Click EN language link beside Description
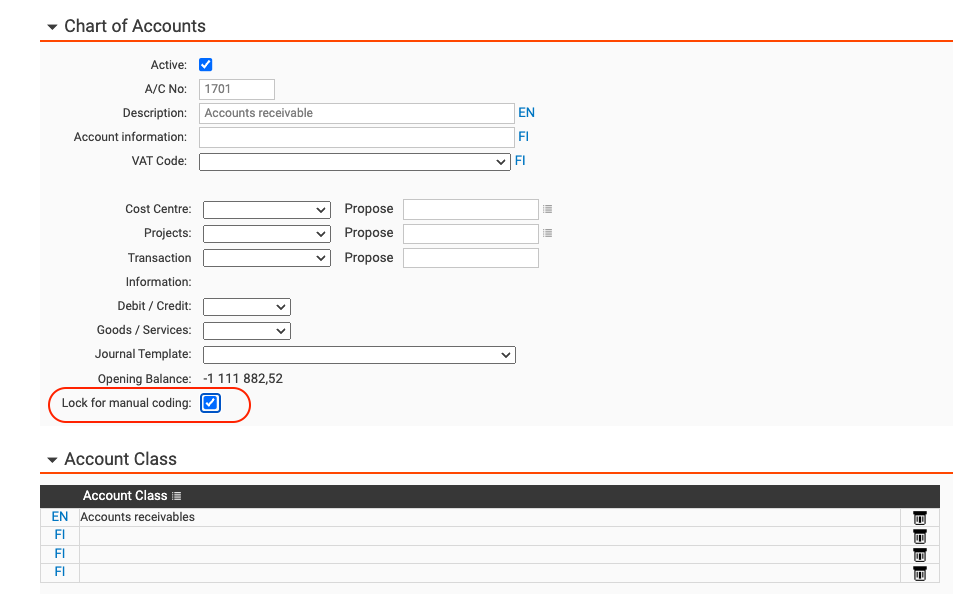953x598 pixels. tap(526, 113)
